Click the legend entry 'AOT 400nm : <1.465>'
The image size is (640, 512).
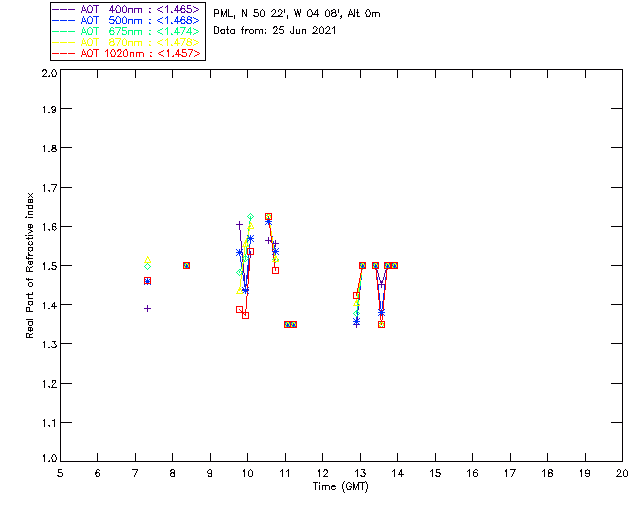(126, 9)
